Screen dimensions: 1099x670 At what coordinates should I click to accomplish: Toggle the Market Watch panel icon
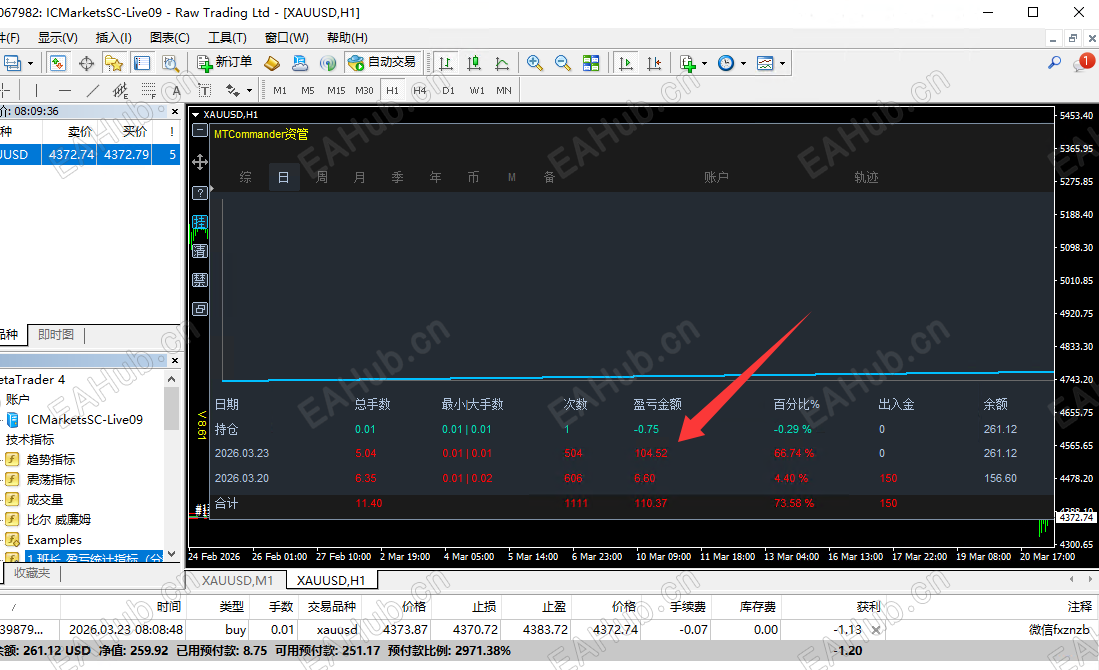[x=57, y=63]
